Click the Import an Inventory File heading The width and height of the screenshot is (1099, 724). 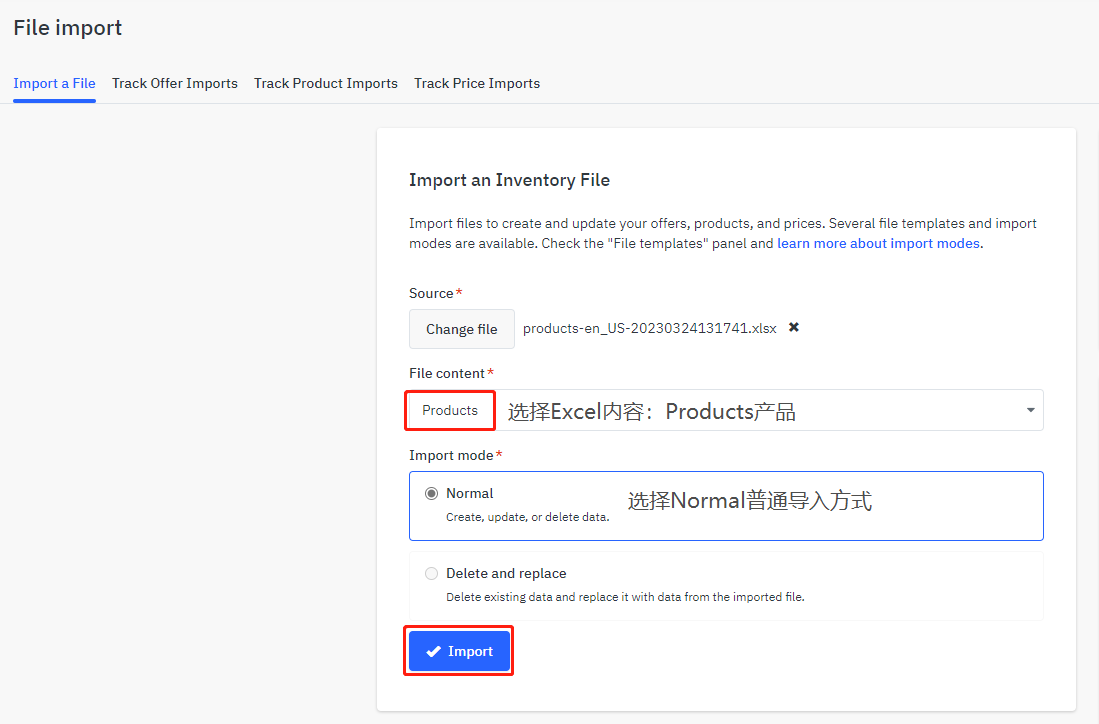[x=509, y=180]
